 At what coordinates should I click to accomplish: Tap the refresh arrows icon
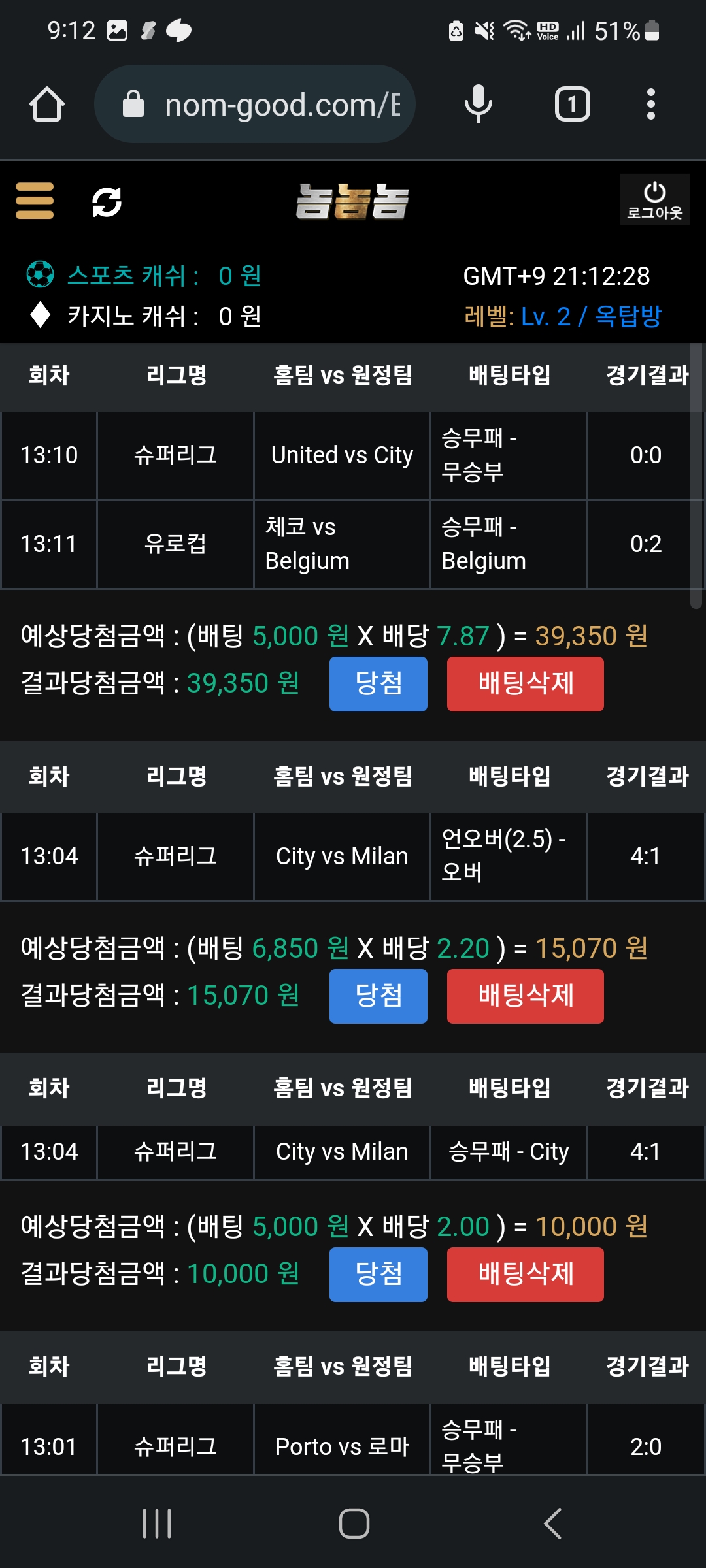tap(107, 202)
